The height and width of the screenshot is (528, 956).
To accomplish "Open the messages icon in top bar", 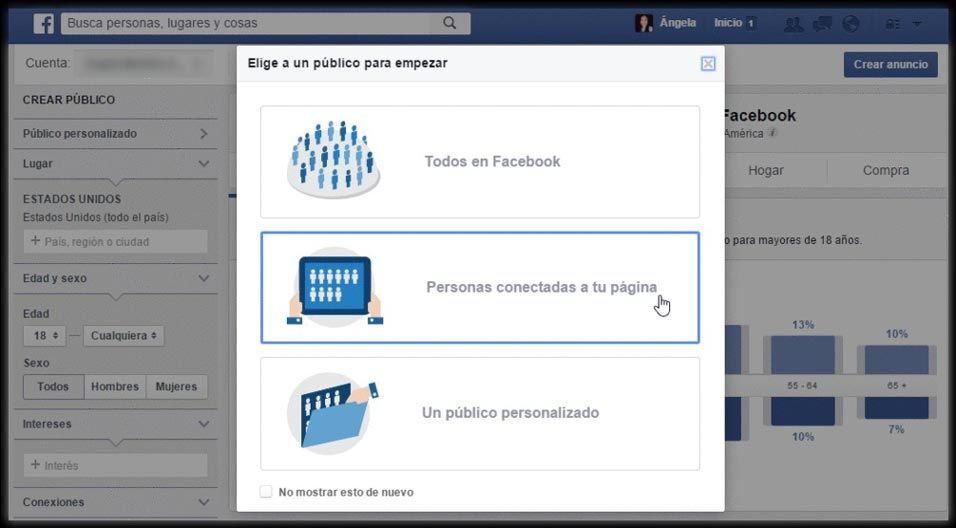I will 822,23.
